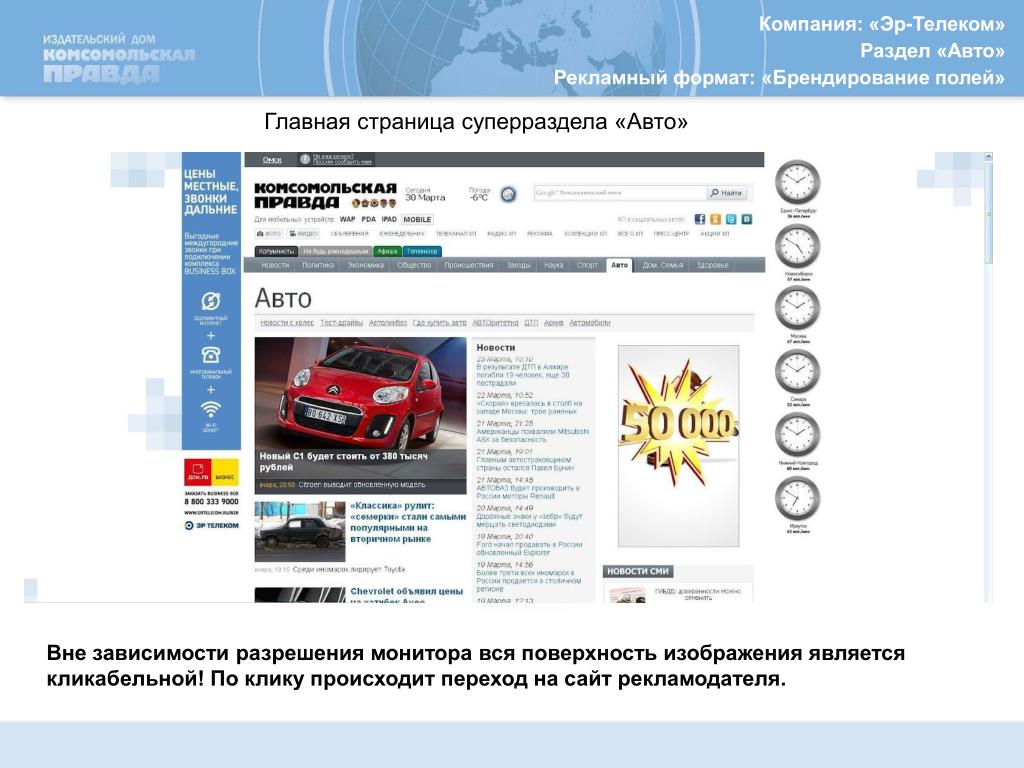Click the Google search input field
This screenshot has height=768, width=1024.
click(x=620, y=193)
